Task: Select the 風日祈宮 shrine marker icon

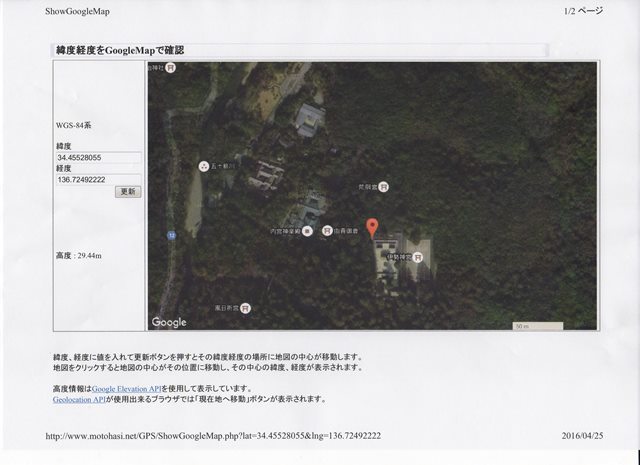Action: [x=245, y=308]
